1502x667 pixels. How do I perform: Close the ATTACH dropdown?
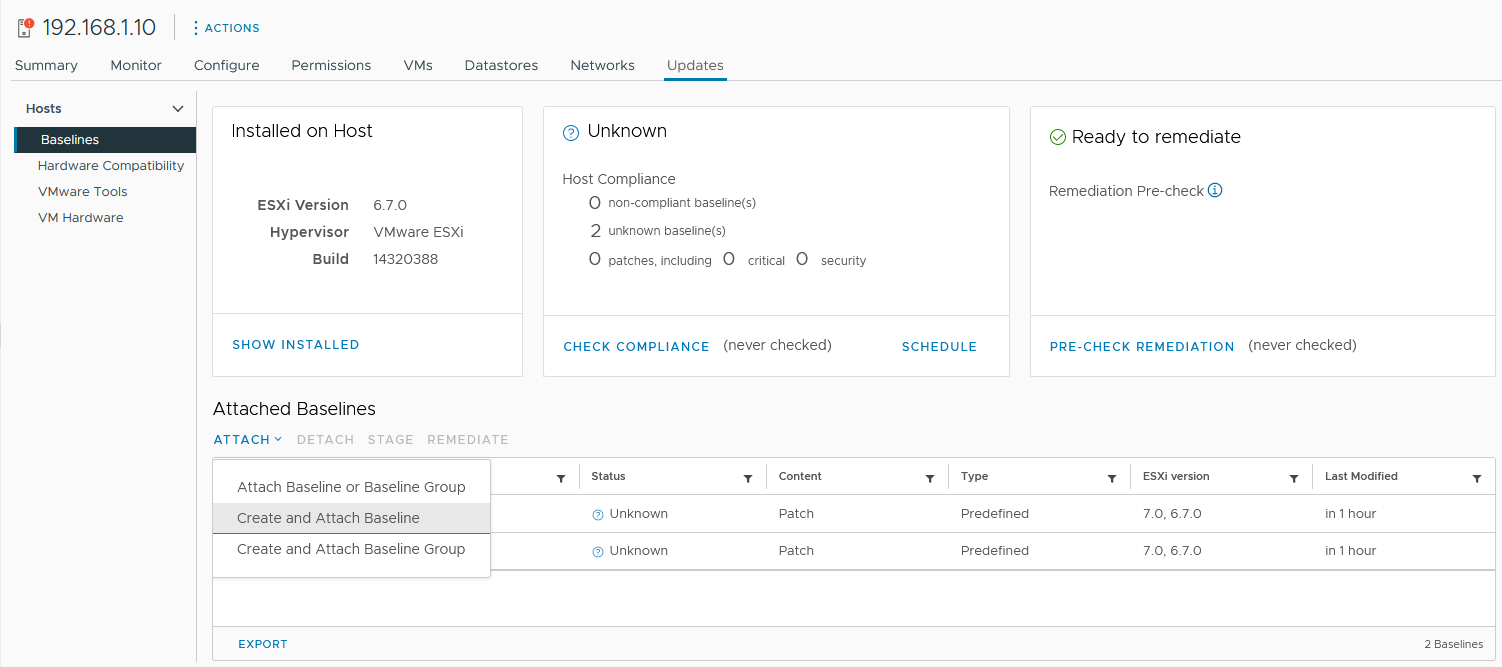[247, 440]
